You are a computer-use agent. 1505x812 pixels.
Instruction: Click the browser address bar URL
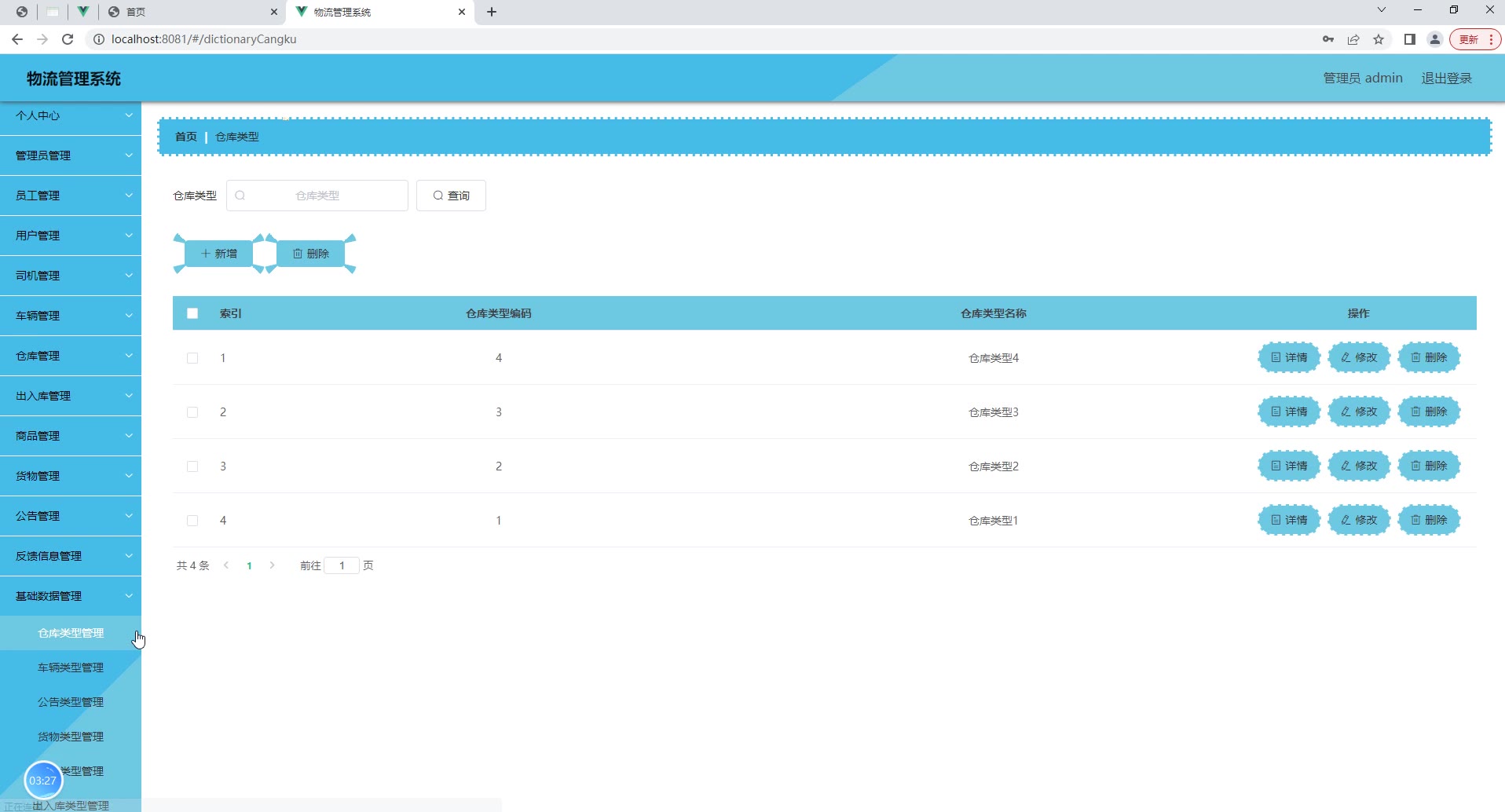(203, 39)
